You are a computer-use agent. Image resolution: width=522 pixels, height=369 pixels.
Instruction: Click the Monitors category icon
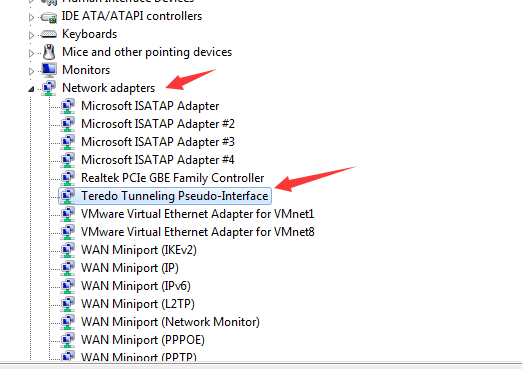click(49, 70)
